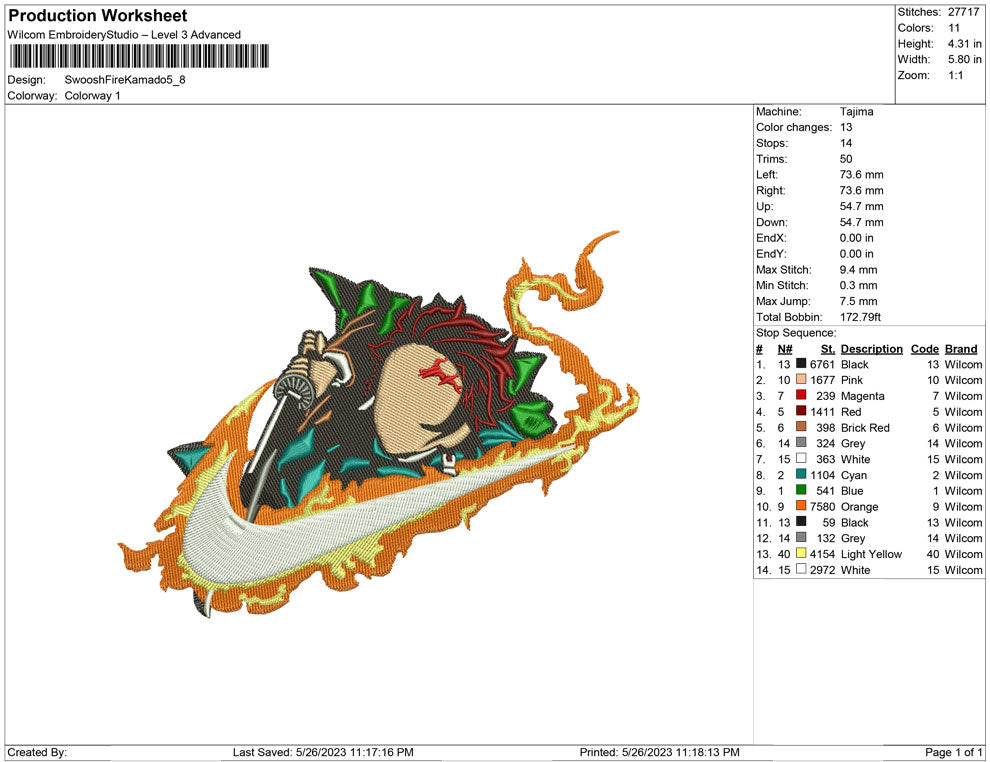This screenshot has width=990, height=762.
Task: Pick the green swatch labeled Blue
Action: (801, 490)
